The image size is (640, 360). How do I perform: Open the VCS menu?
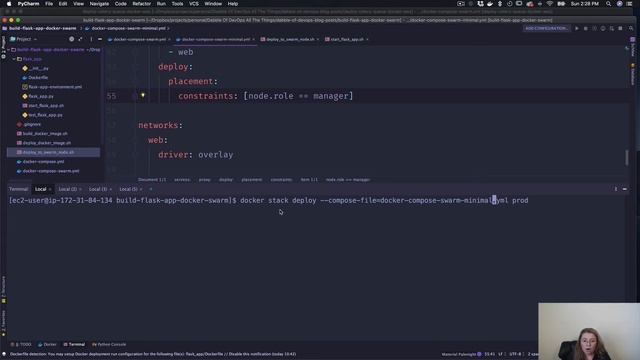tap(194, 4)
